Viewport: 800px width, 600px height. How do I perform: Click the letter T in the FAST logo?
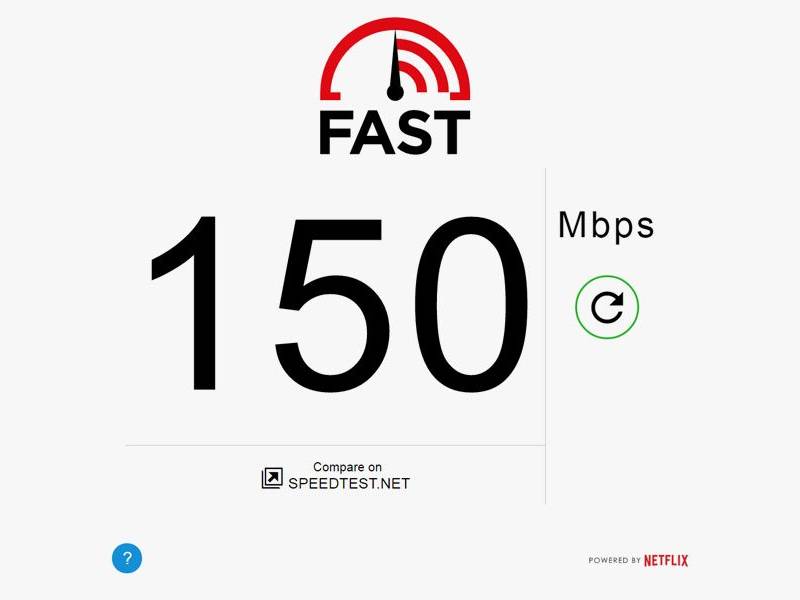449,134
